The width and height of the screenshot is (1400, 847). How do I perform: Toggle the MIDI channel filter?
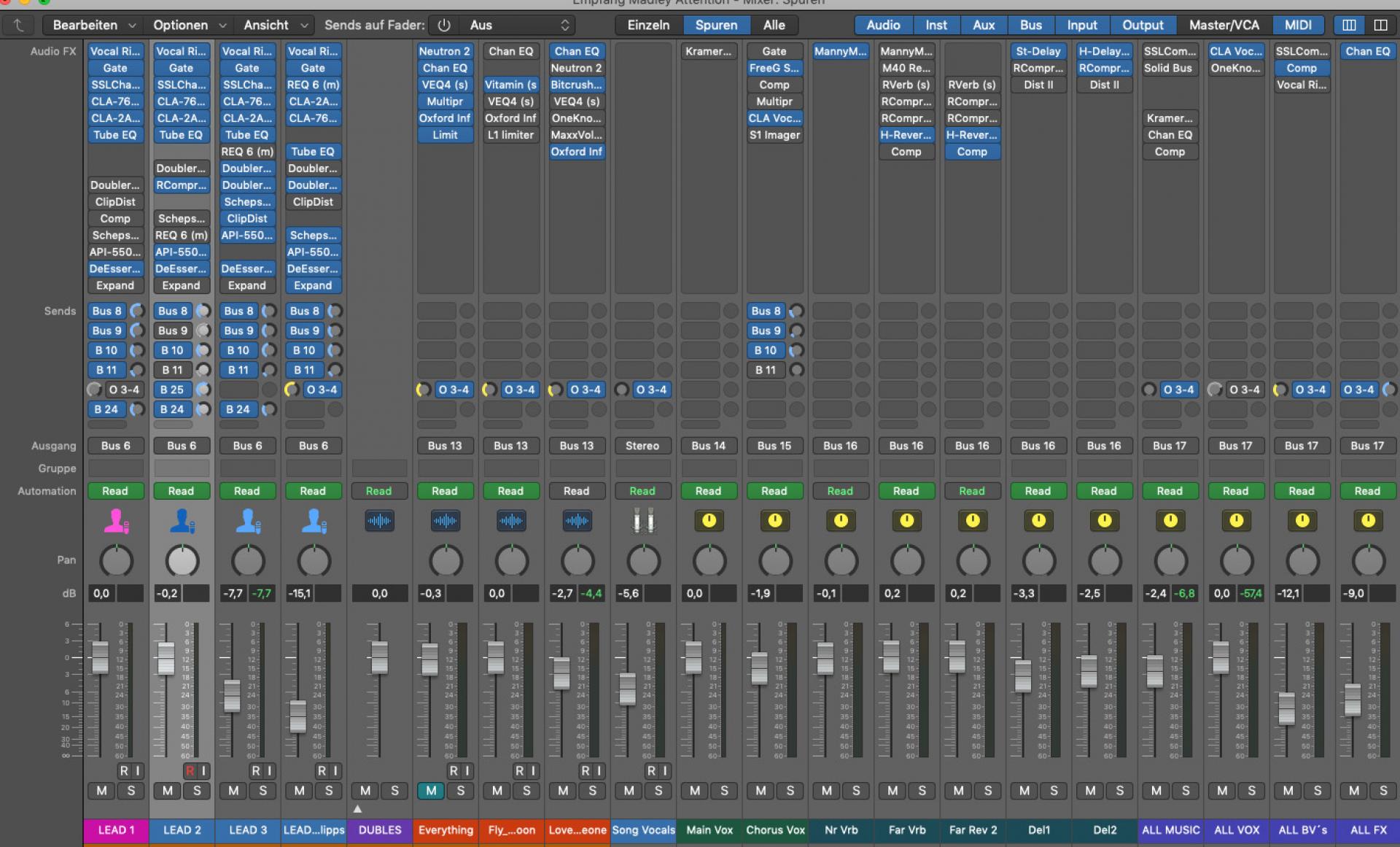tap(1298, 25)
